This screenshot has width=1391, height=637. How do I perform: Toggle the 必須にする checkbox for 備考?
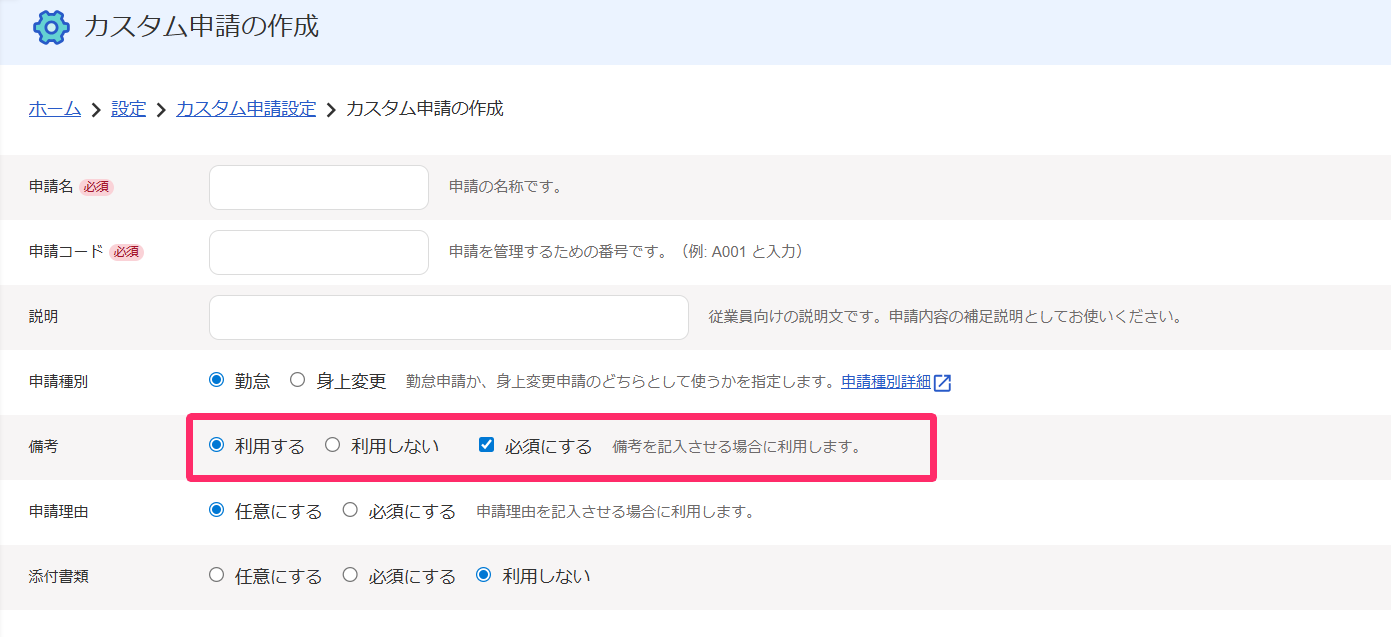tap(487, 445)
